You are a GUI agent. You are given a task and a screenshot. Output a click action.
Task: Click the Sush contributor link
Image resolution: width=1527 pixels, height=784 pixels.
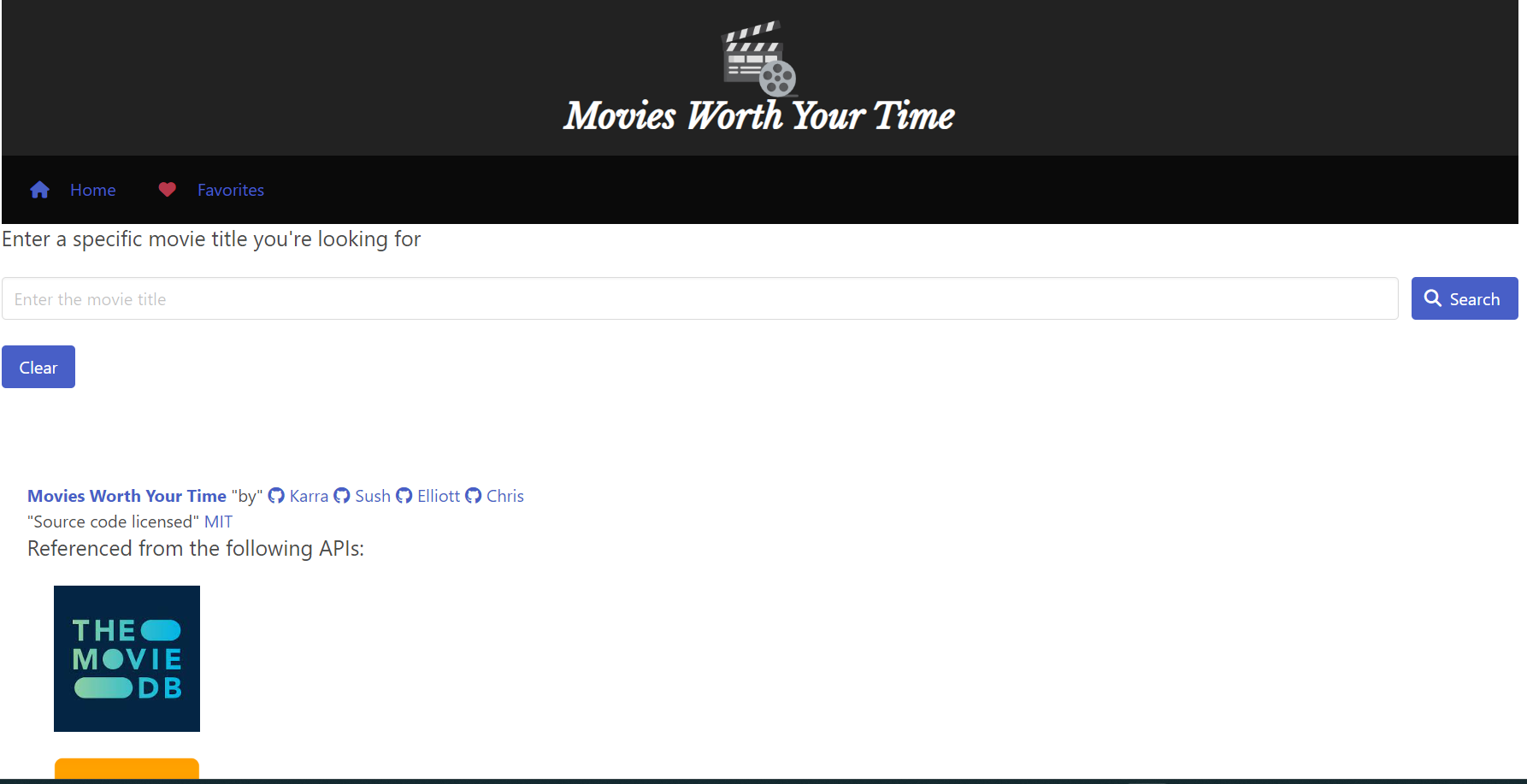pyautogui.click(x=371, y=495)
